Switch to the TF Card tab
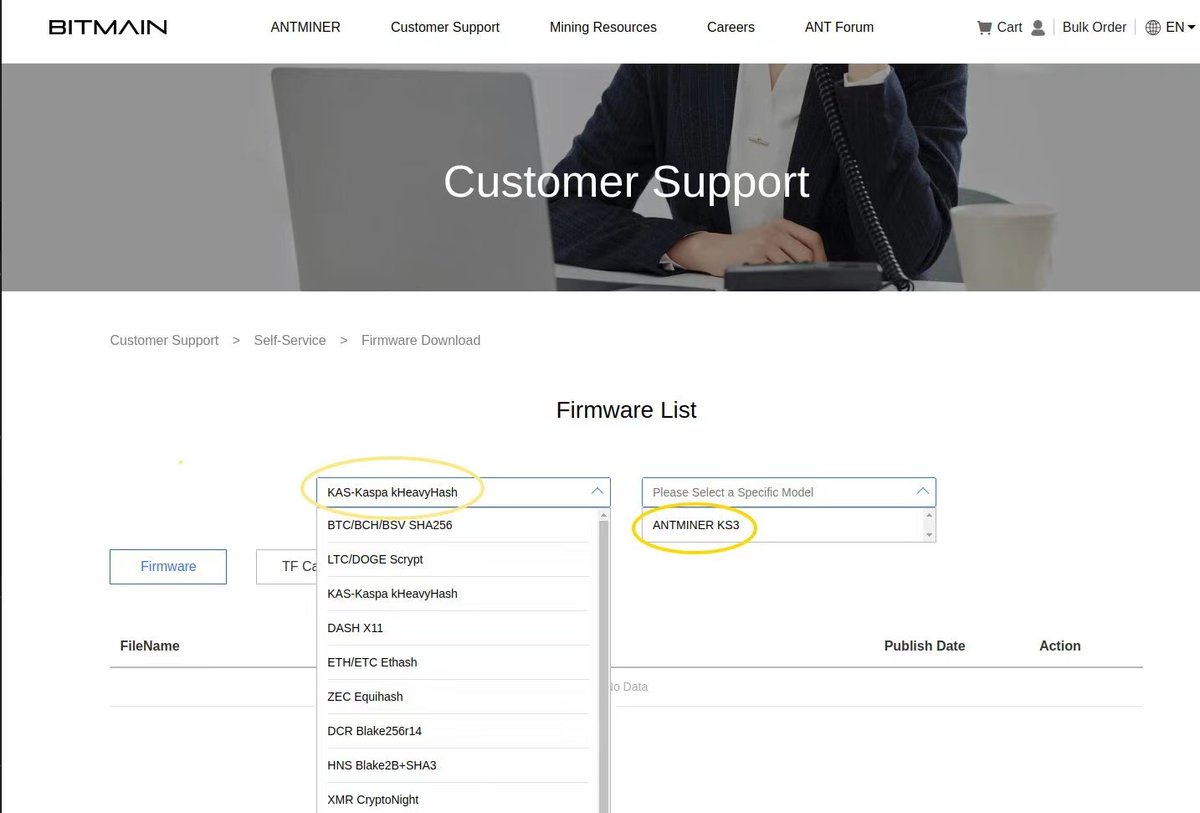Viewport: 1200px width, 813px height. [x=287, y=566]
